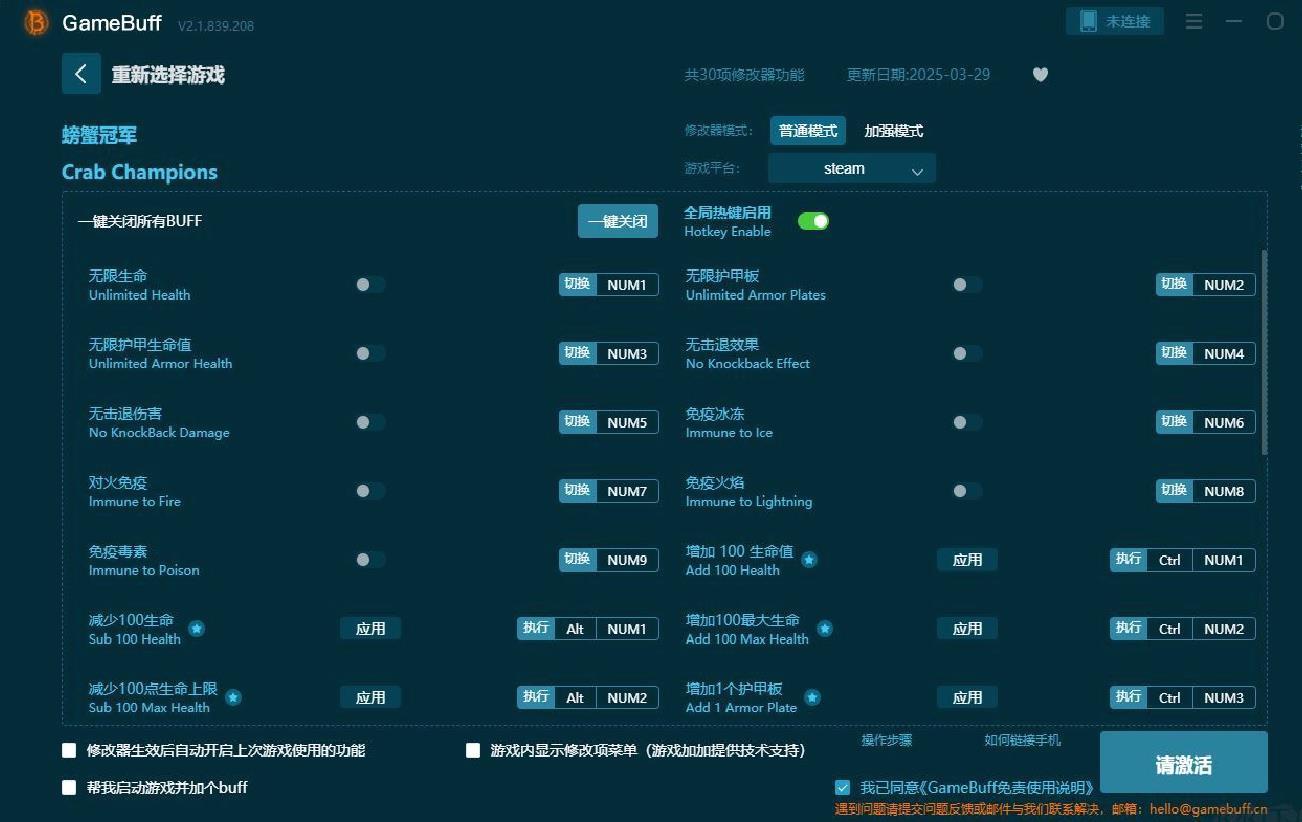Switch on No Knockback Effect
The image size is (1302, 822).
(x=967, y=353)
